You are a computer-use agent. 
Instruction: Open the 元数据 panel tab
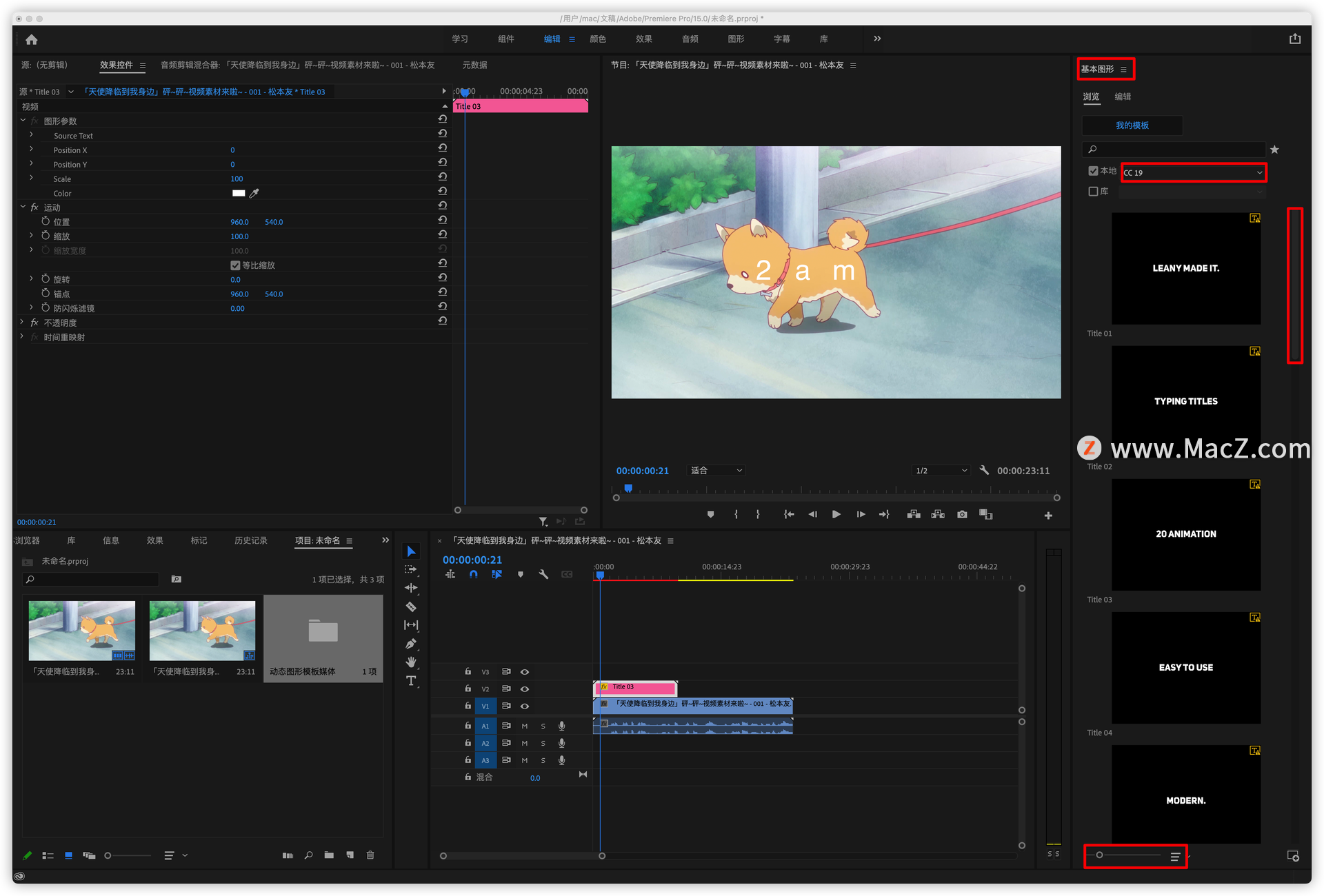(x=475, y=65)
